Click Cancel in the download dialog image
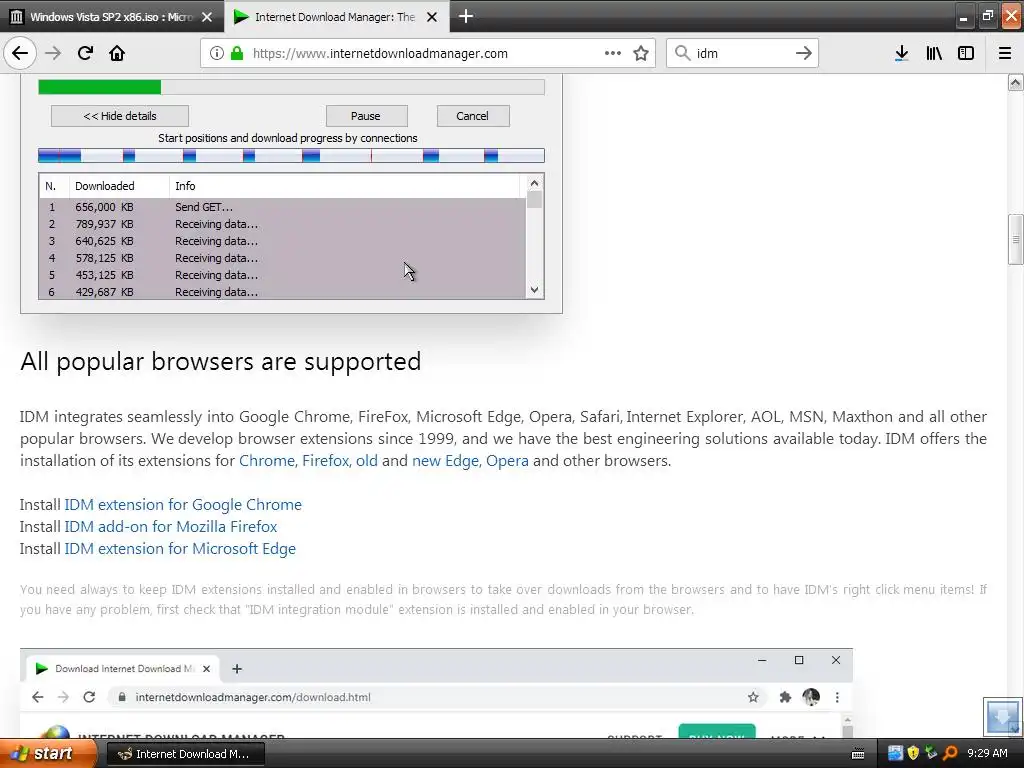The width and height of the screenshot is (1024, 768). [473, 116]
